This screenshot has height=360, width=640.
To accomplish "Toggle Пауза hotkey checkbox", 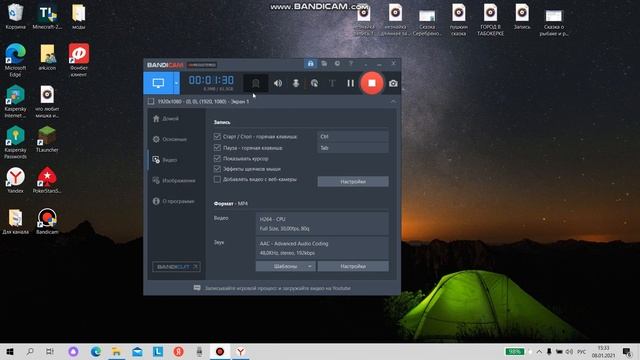I will tap(217, 147).
